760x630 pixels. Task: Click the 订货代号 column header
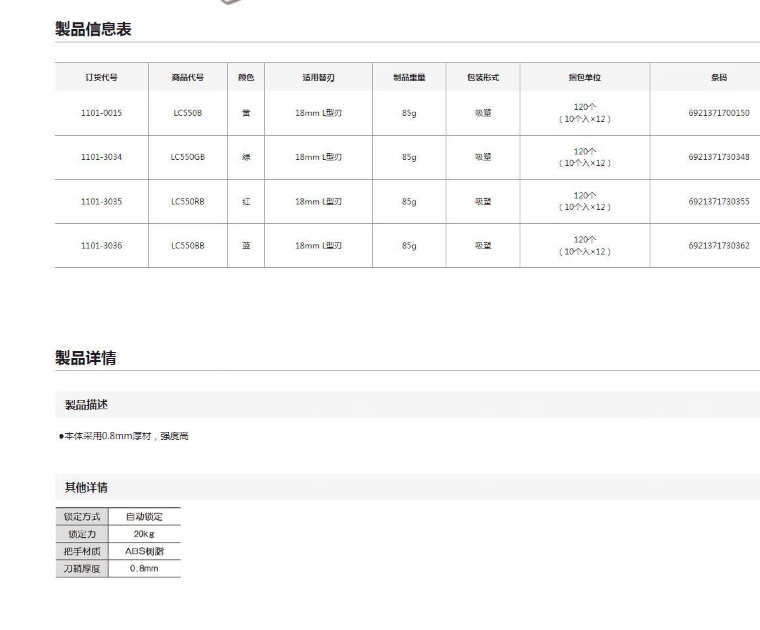pos(101,77)
